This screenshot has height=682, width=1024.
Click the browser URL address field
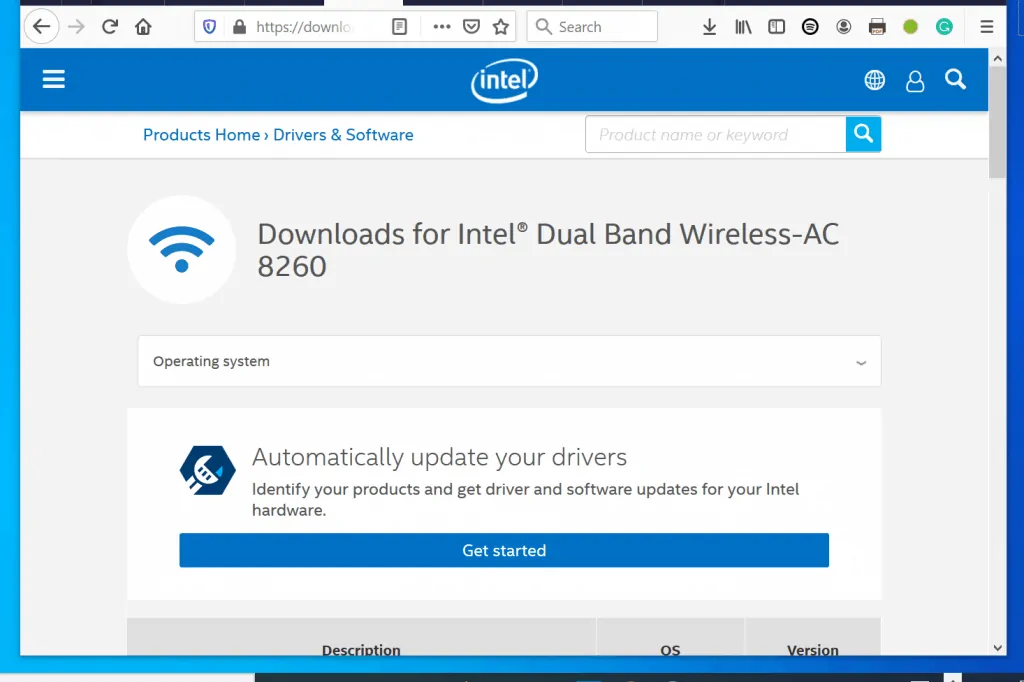click(x=304, y=27)
